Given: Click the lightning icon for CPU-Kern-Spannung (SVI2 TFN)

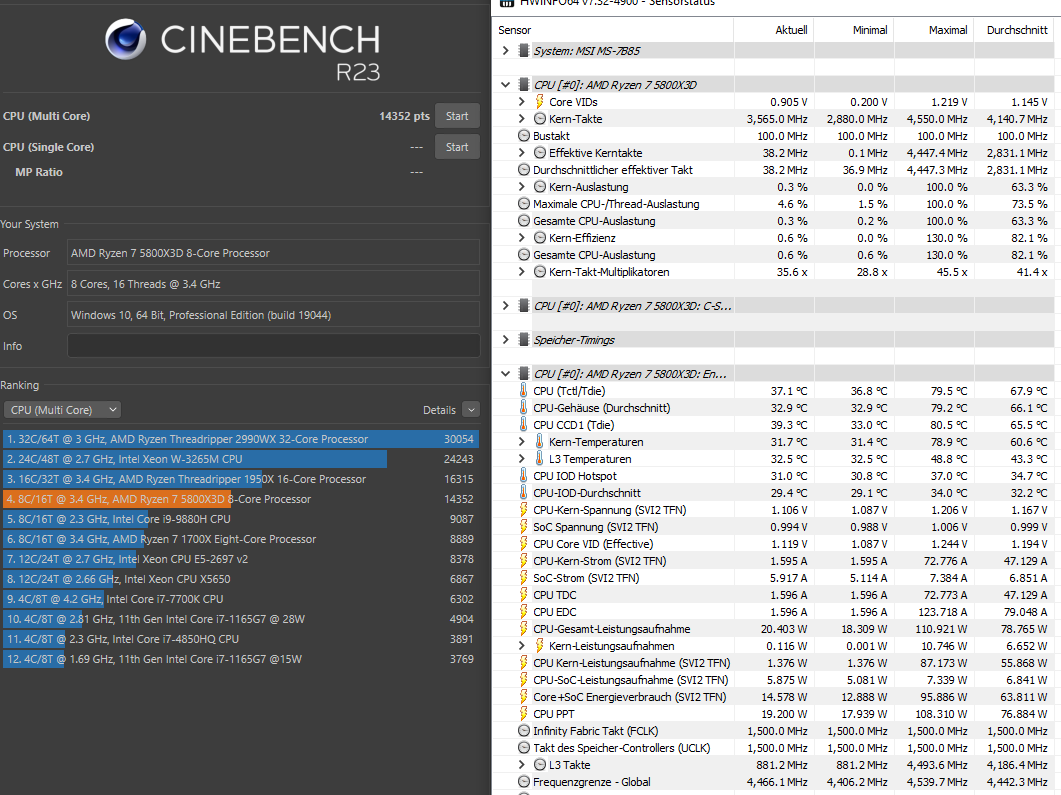Looking at the screenshot, I should pyautogui.click(x=524, y=509).
